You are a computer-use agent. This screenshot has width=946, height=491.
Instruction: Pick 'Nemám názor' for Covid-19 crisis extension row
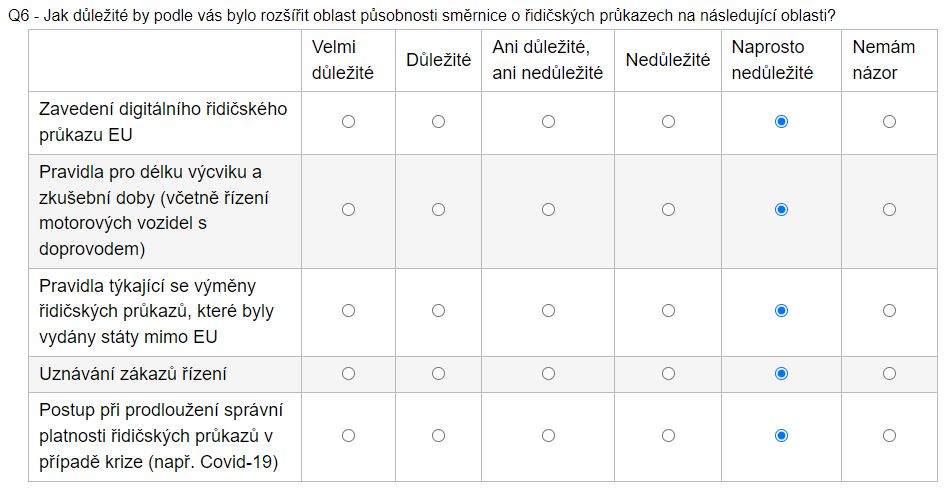coord(889,436)
